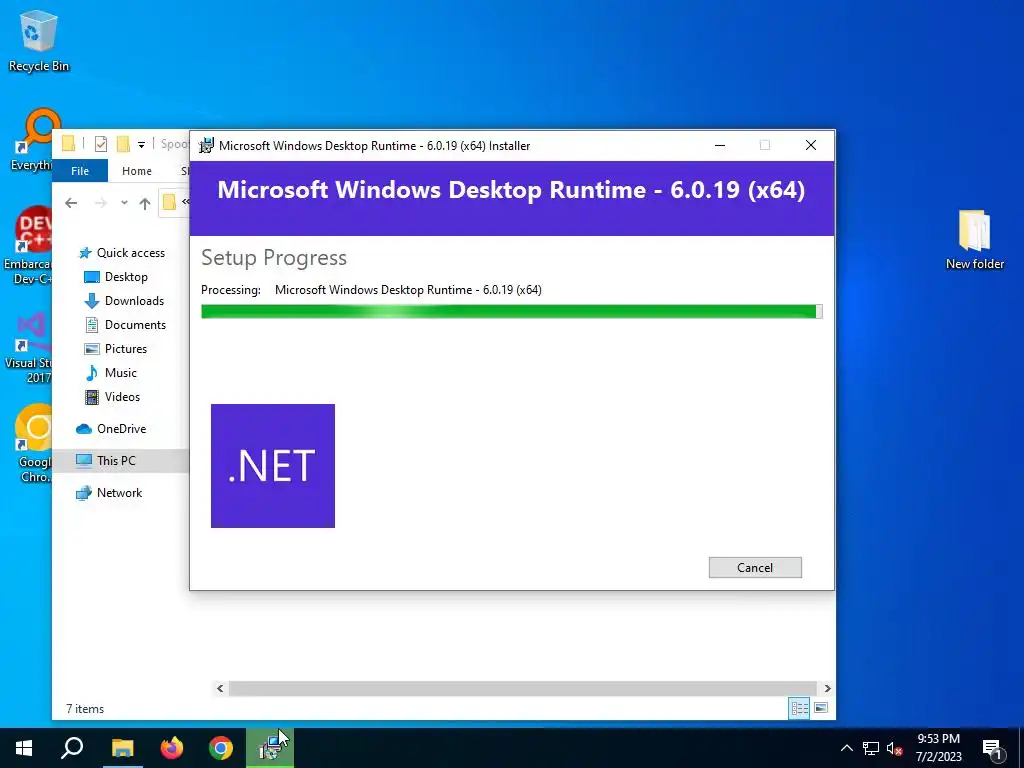
Task: Click the installer taskbar button
Action: pyautogui.click(x=270, y=748)
